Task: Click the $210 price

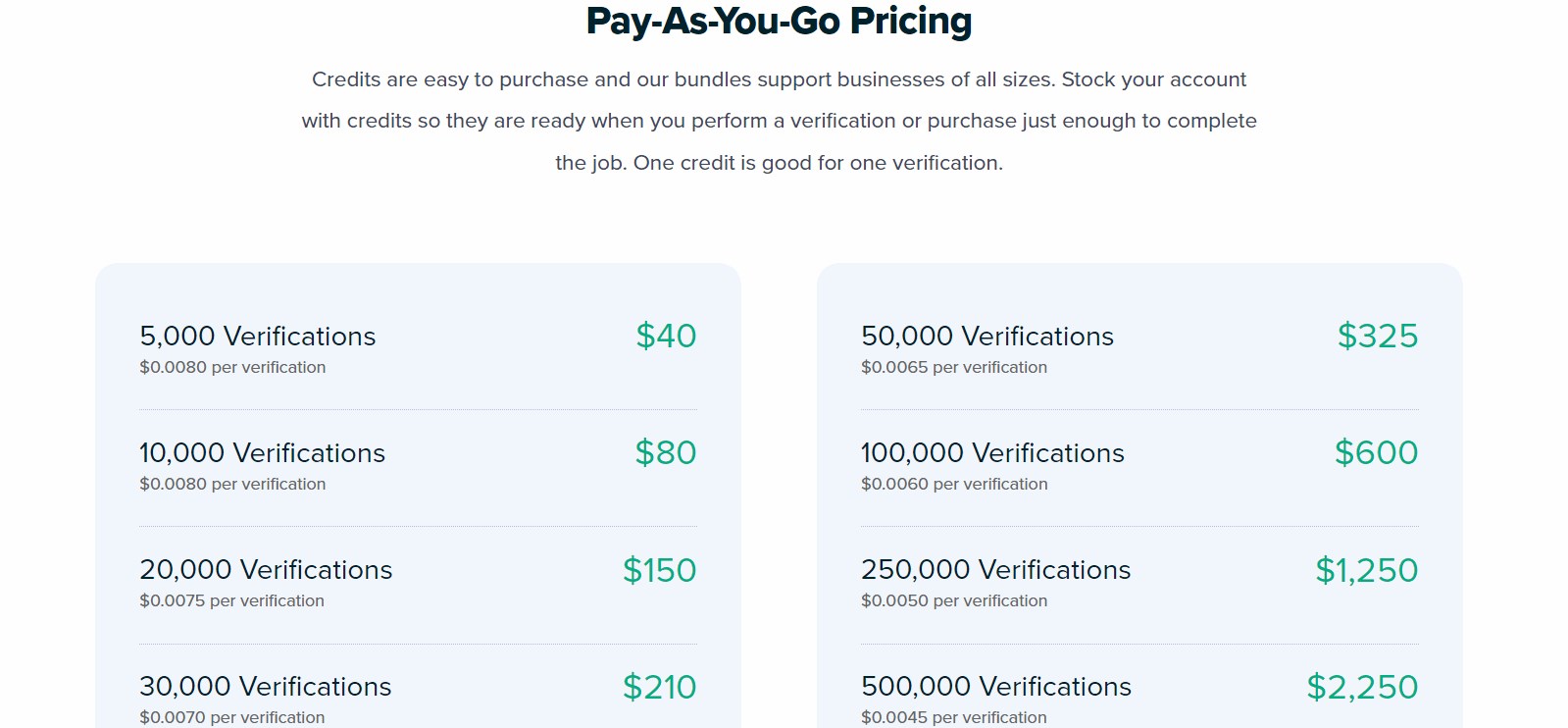Action: click(x=660, y=687)
